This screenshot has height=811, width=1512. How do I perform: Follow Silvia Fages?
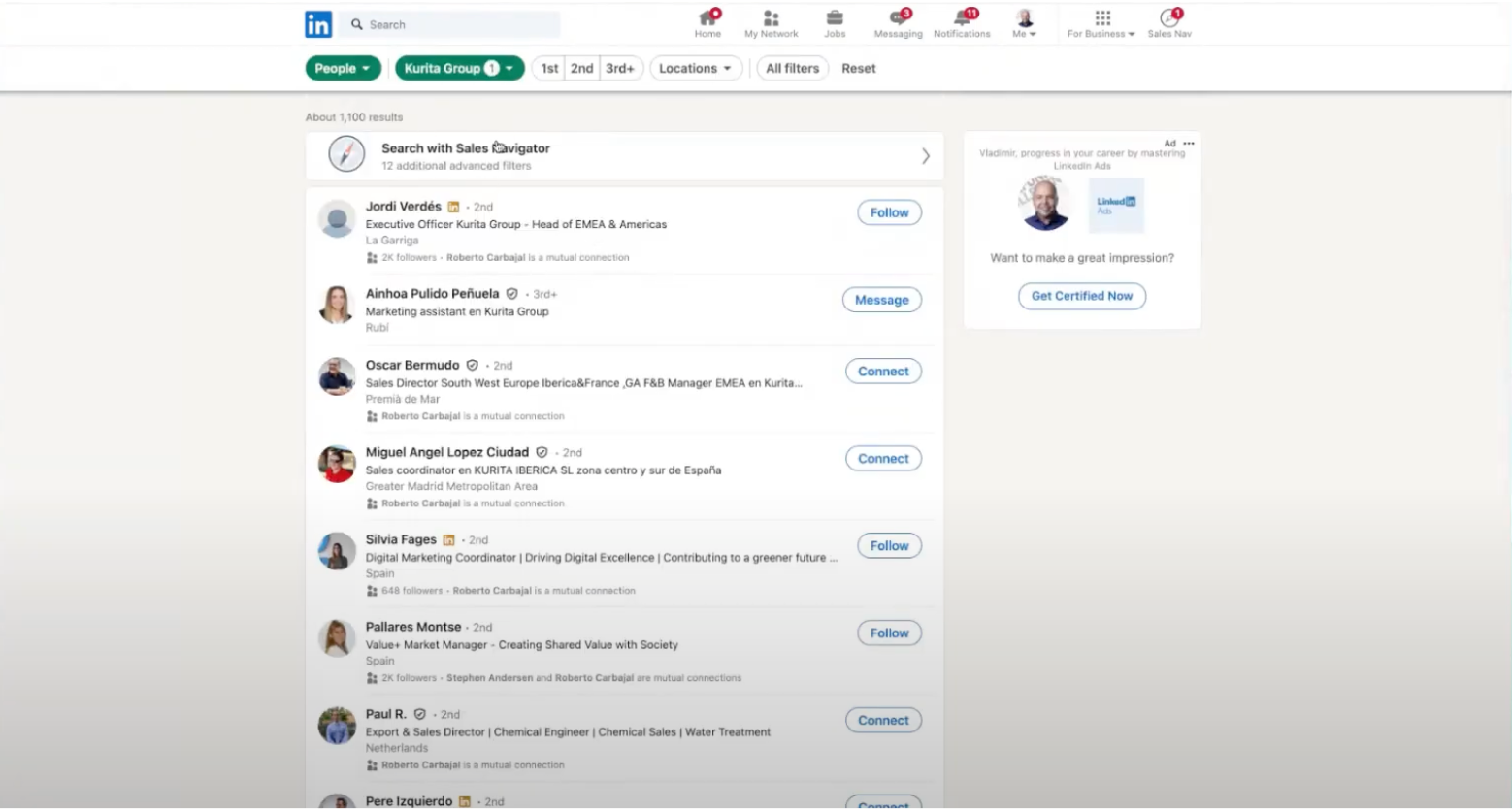(x=889, y=546)
